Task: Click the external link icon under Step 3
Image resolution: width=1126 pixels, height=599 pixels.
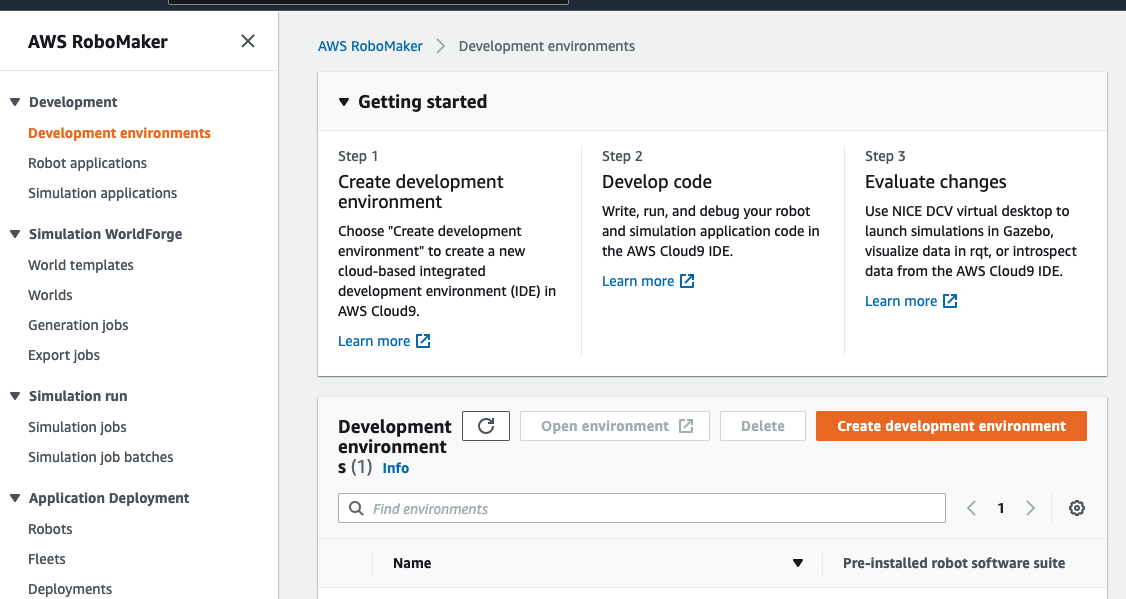Action: pyautogui.click(x=950, y=301)
